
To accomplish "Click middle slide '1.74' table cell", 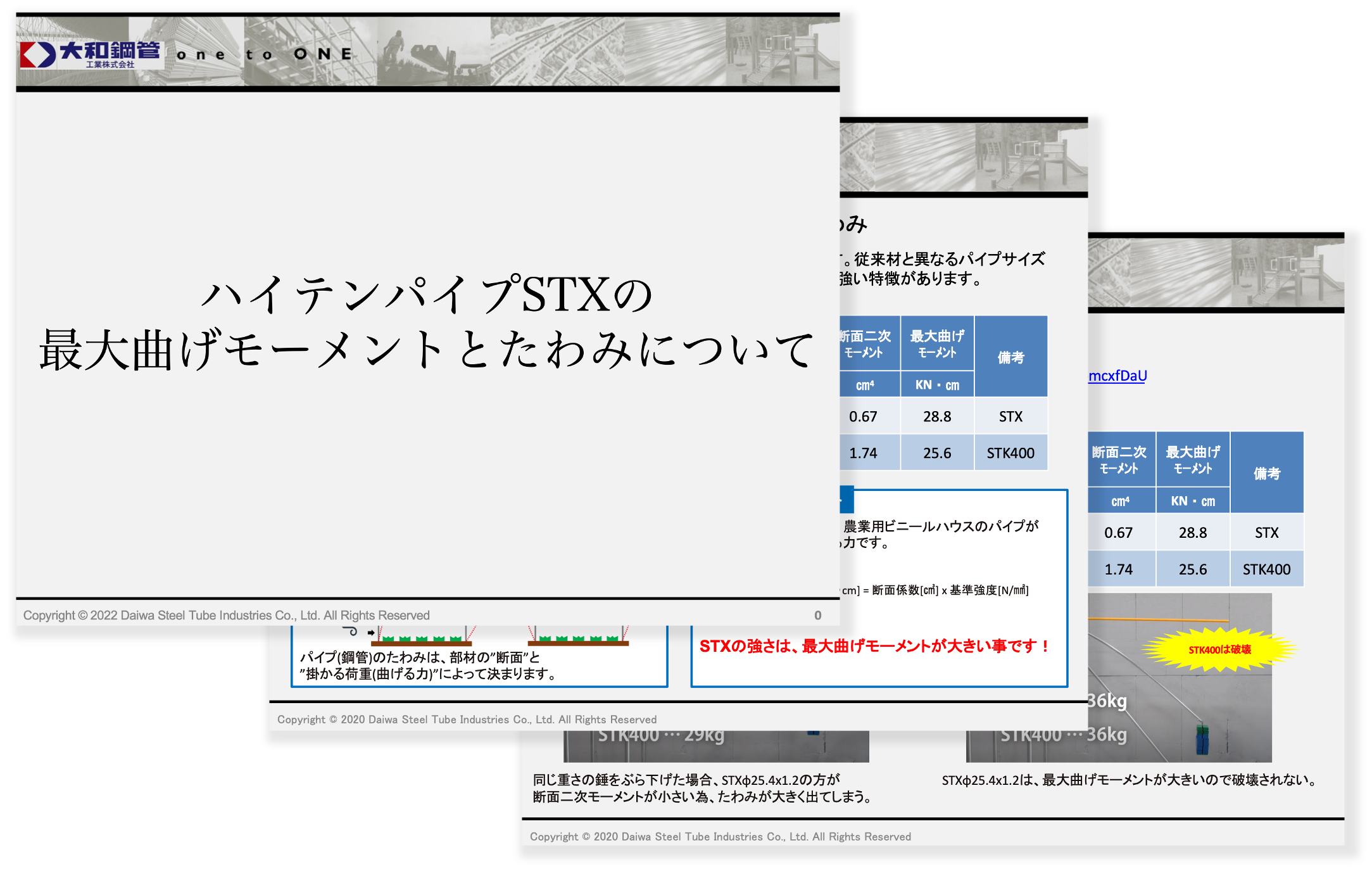I will [x=864, y=453].
